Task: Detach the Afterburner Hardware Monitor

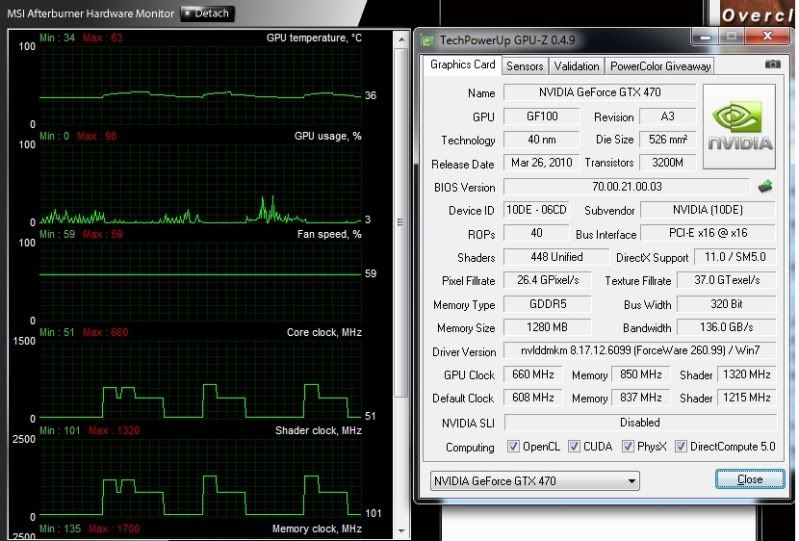Action: 207,13
